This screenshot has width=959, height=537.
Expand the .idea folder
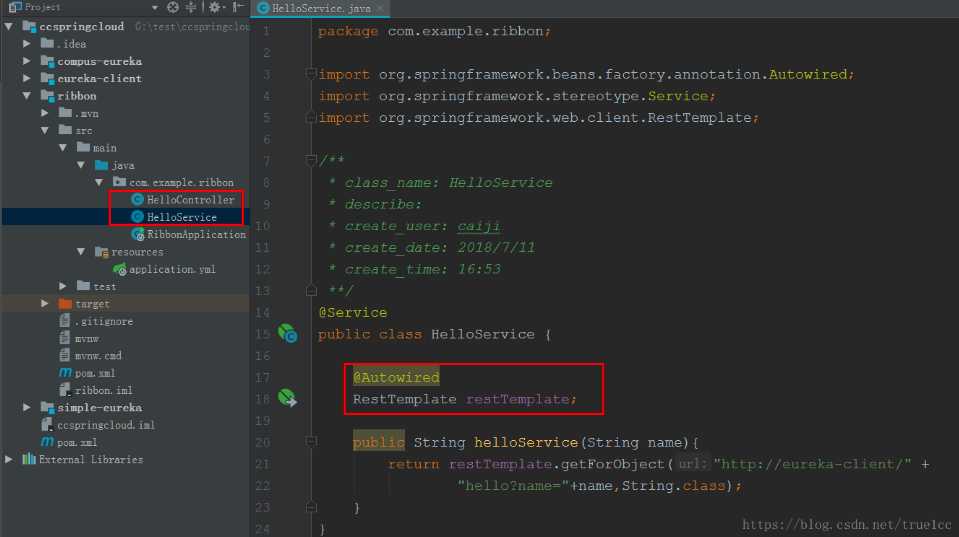(26, 43)
